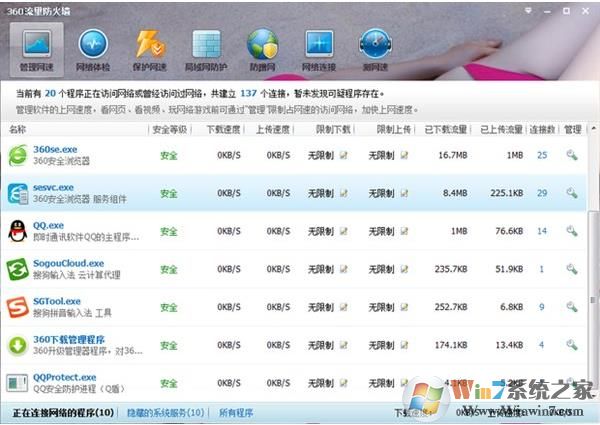This screenshot has width=600, height=425.
Task: Open manage magnifier for QQ.exe row
Action: (x=572, y=231)
